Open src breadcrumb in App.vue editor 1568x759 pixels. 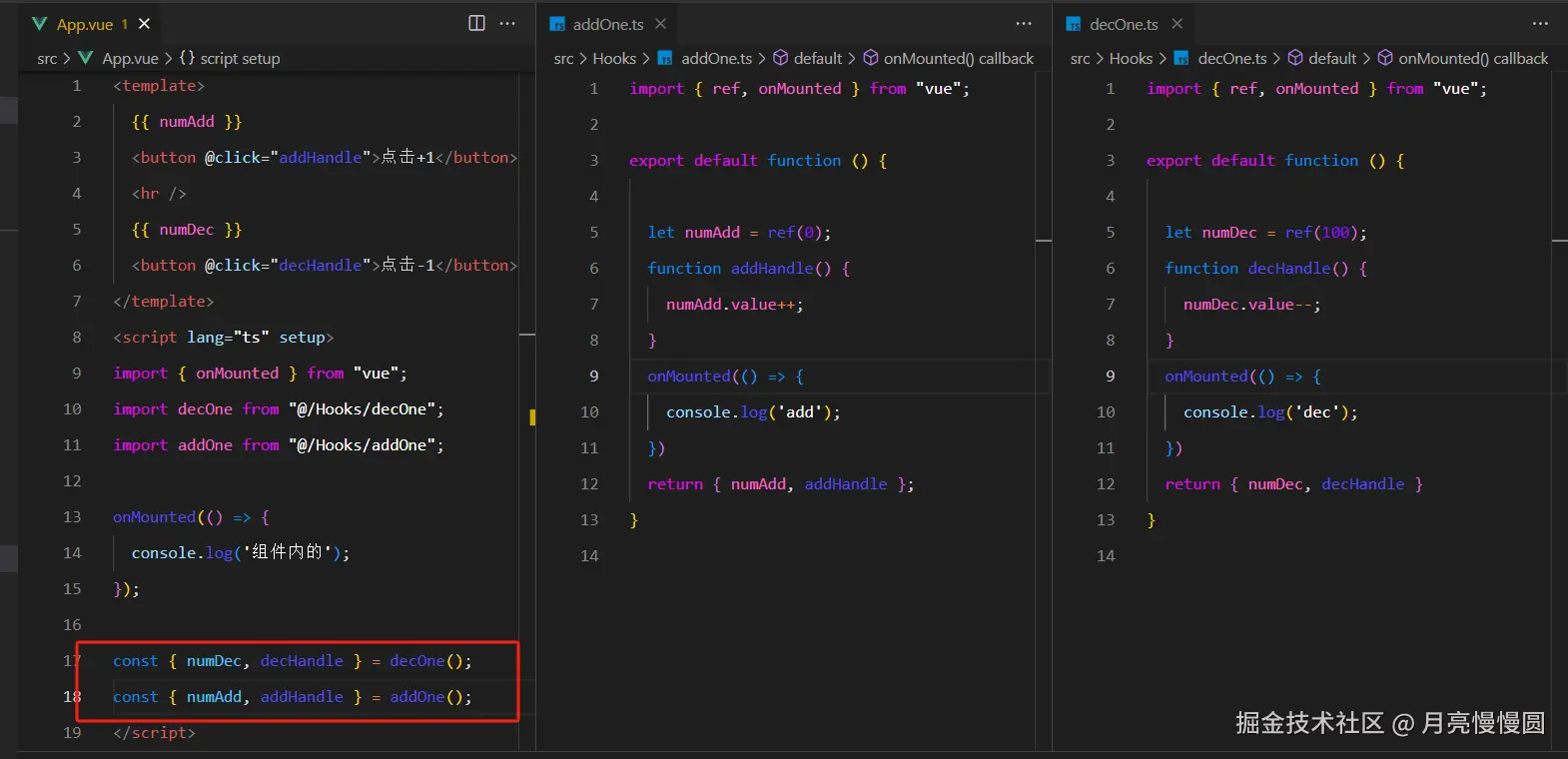[x=47, y=59]
